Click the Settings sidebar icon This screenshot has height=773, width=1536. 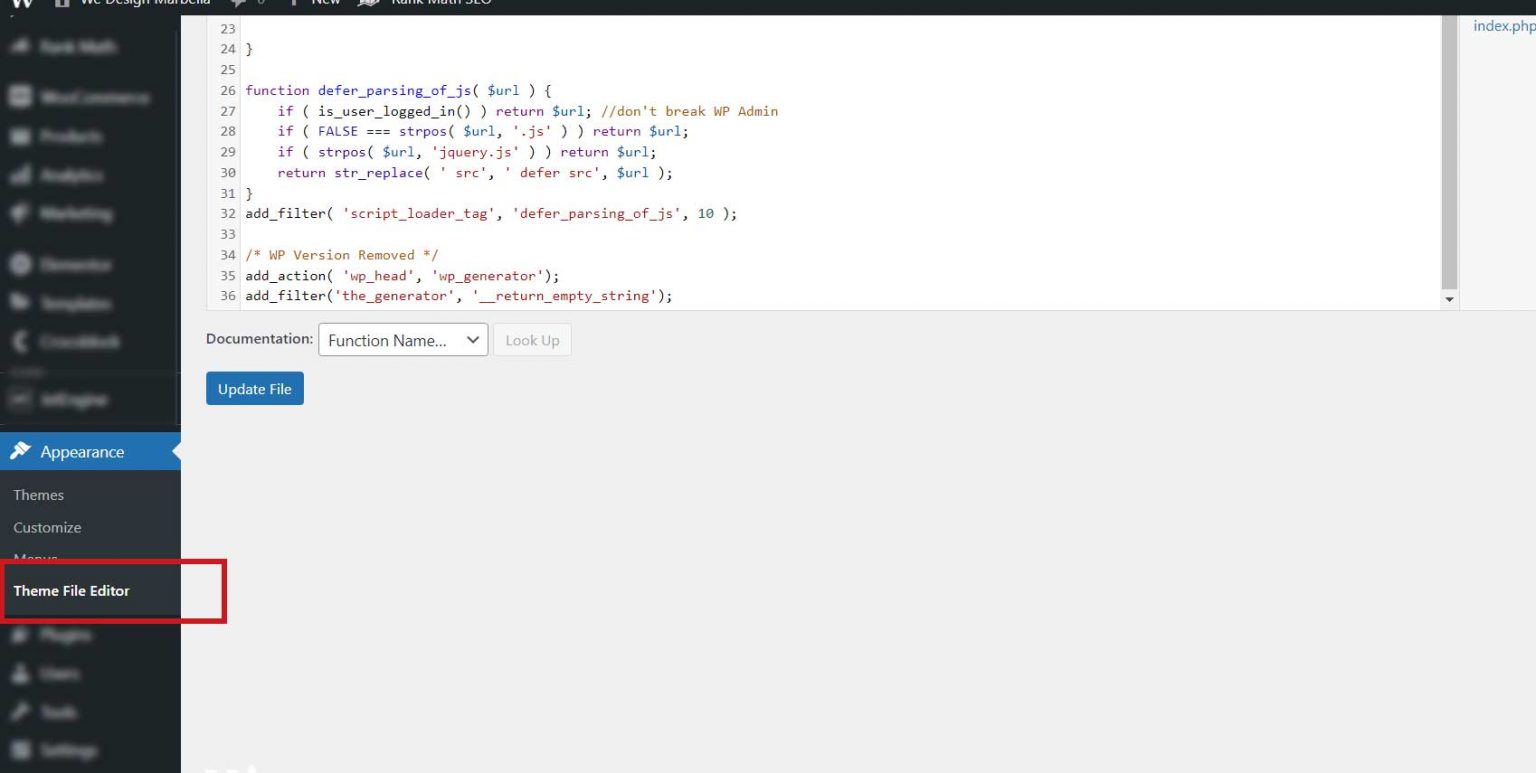point(21,750)
